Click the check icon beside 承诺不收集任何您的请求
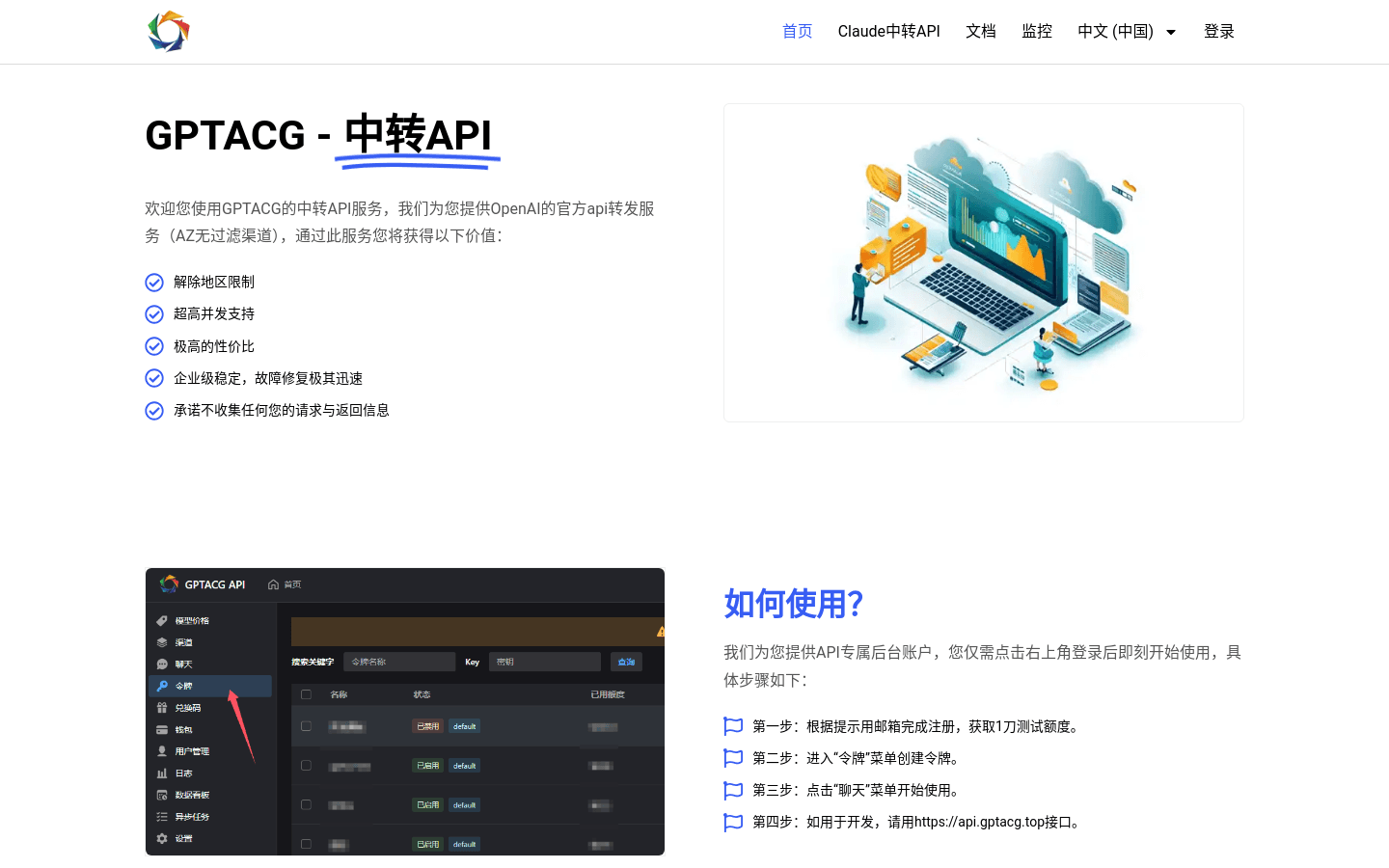1389x868 pixels. (x=154, y=411)
